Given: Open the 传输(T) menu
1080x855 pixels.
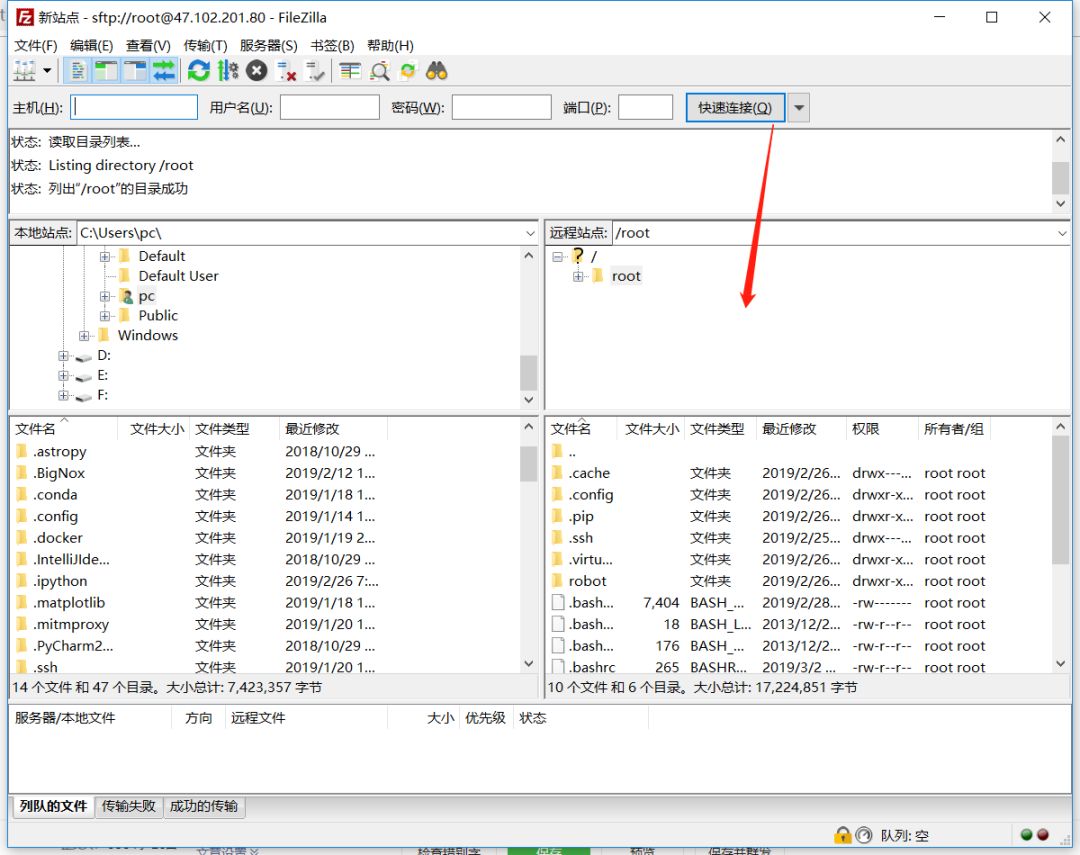Looking at the screenshot, I should pos(205,45).
